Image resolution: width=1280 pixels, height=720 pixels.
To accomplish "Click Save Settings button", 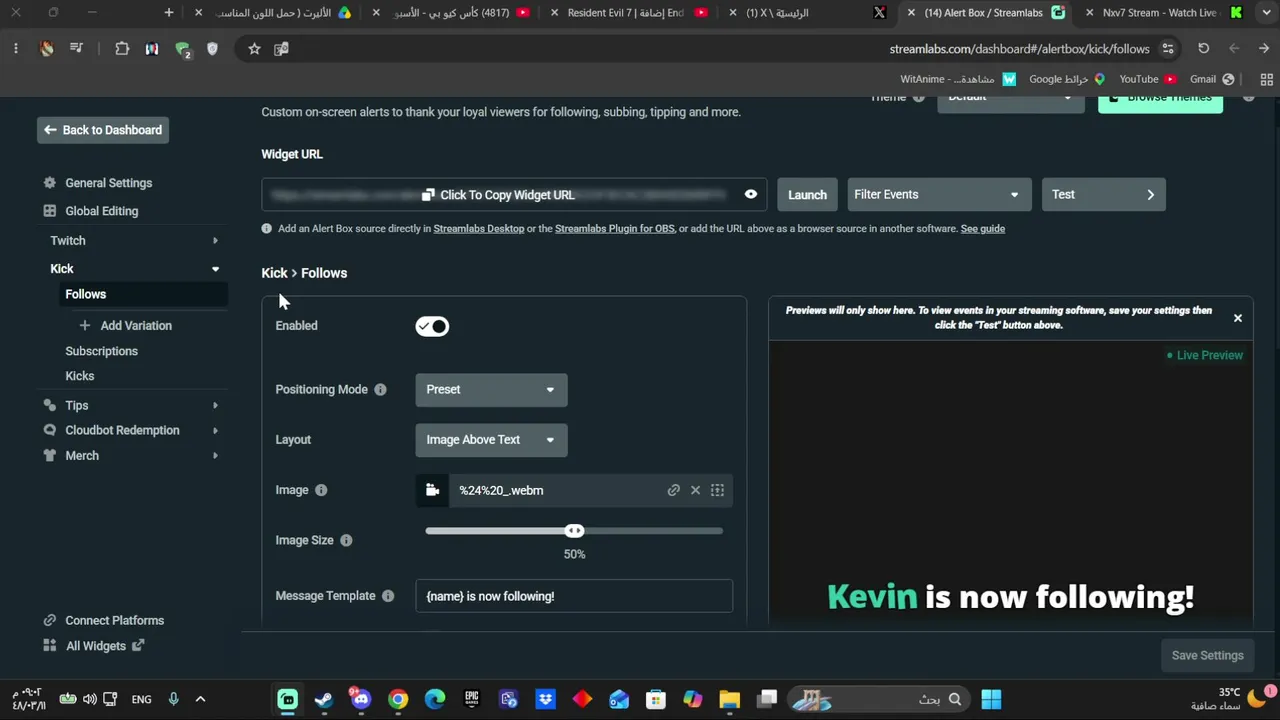I will tap(1207, 656).
